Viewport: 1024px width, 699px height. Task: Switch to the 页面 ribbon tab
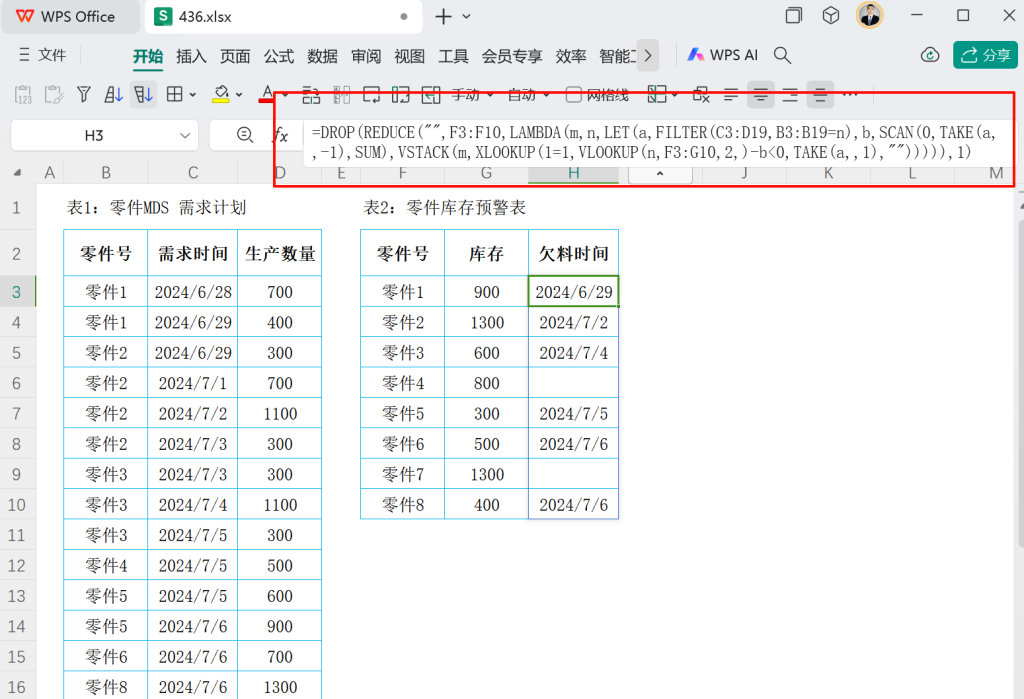(x=235, y=56)
